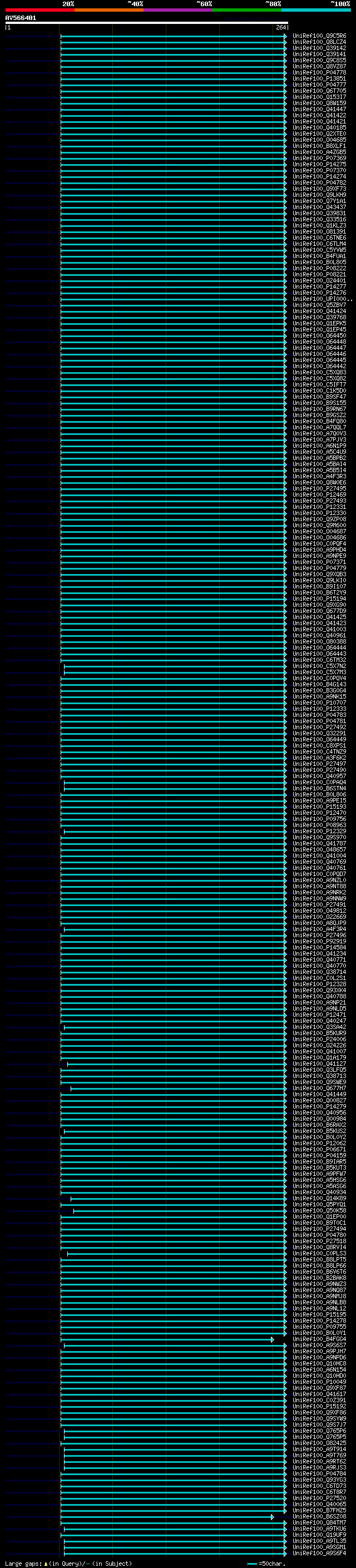Select the UniRef100_P15193 label
The image size is (356, 1568).
pyautogui.click(x=319, y=807)
